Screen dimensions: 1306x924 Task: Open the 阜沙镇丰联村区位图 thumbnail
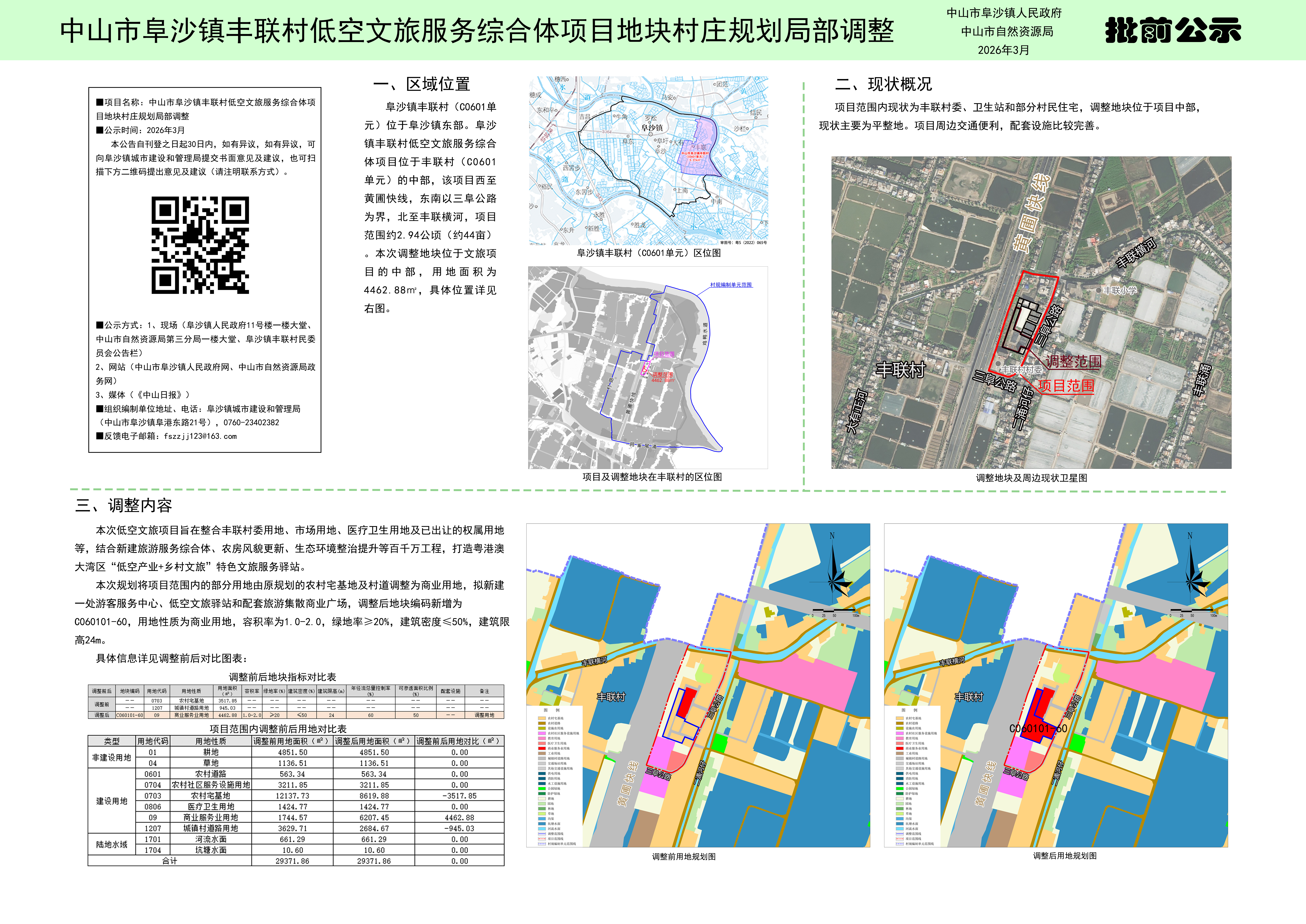point(649,160)
